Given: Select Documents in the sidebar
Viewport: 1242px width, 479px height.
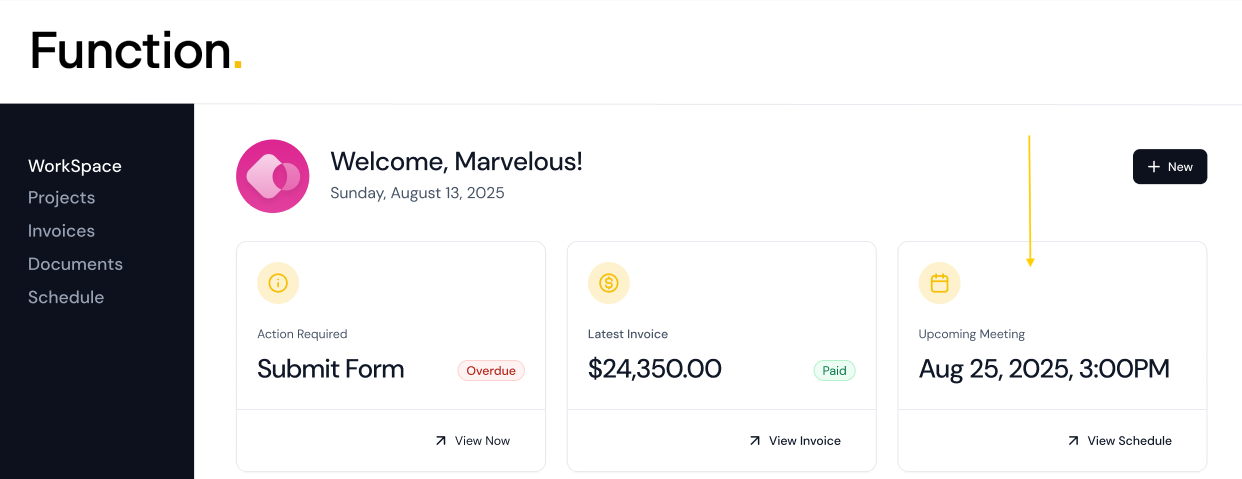Looking at the screenshot, I should pyautogui.click(x=75, y=264).
